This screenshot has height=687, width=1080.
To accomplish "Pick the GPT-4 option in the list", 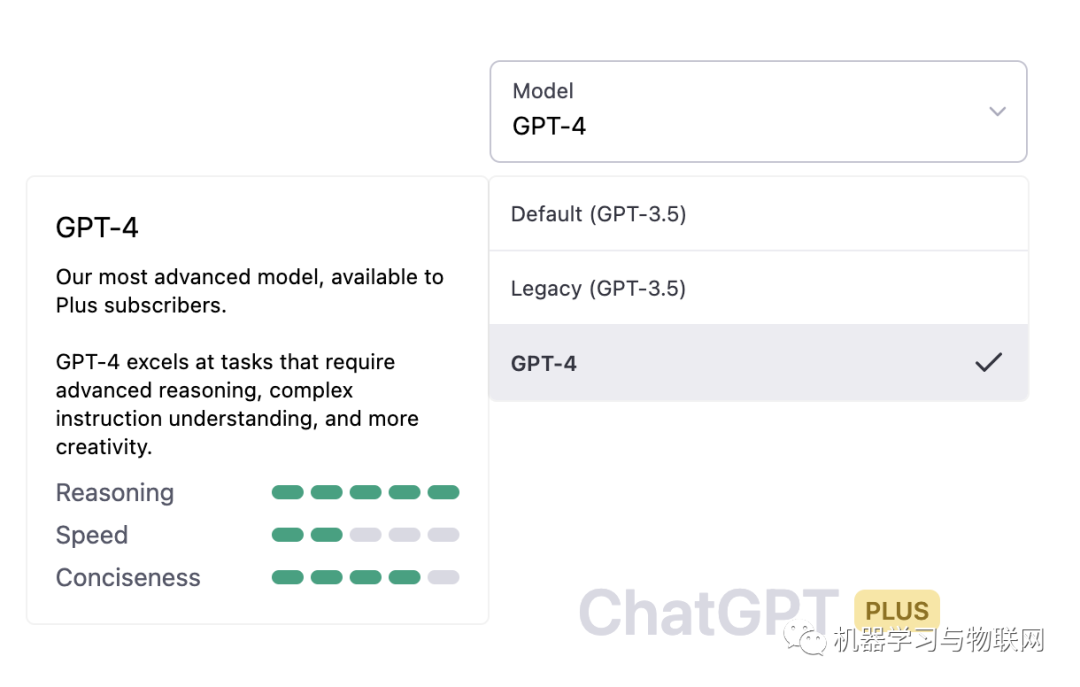I will [x=544, y=363].
